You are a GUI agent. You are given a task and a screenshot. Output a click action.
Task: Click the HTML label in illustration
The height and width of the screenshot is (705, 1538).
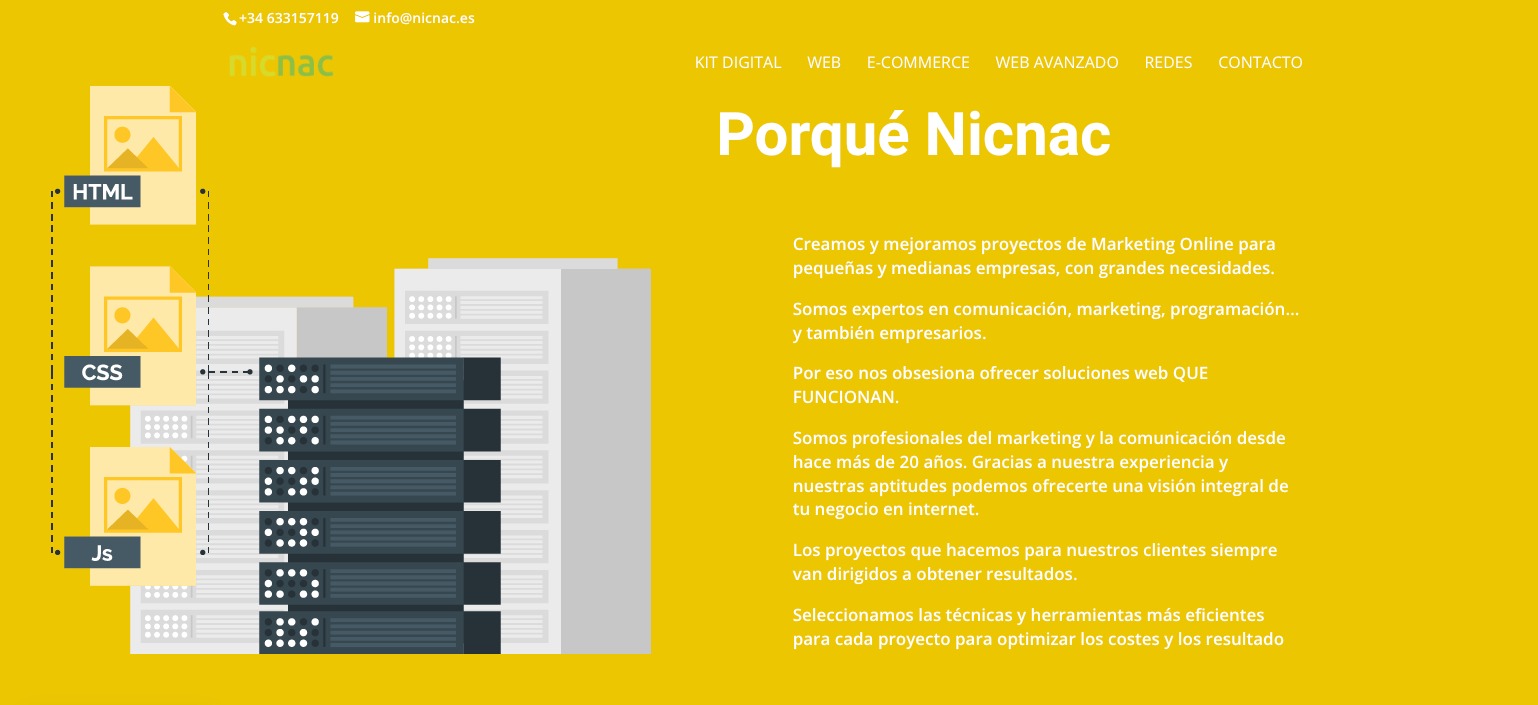click(102, 191)
